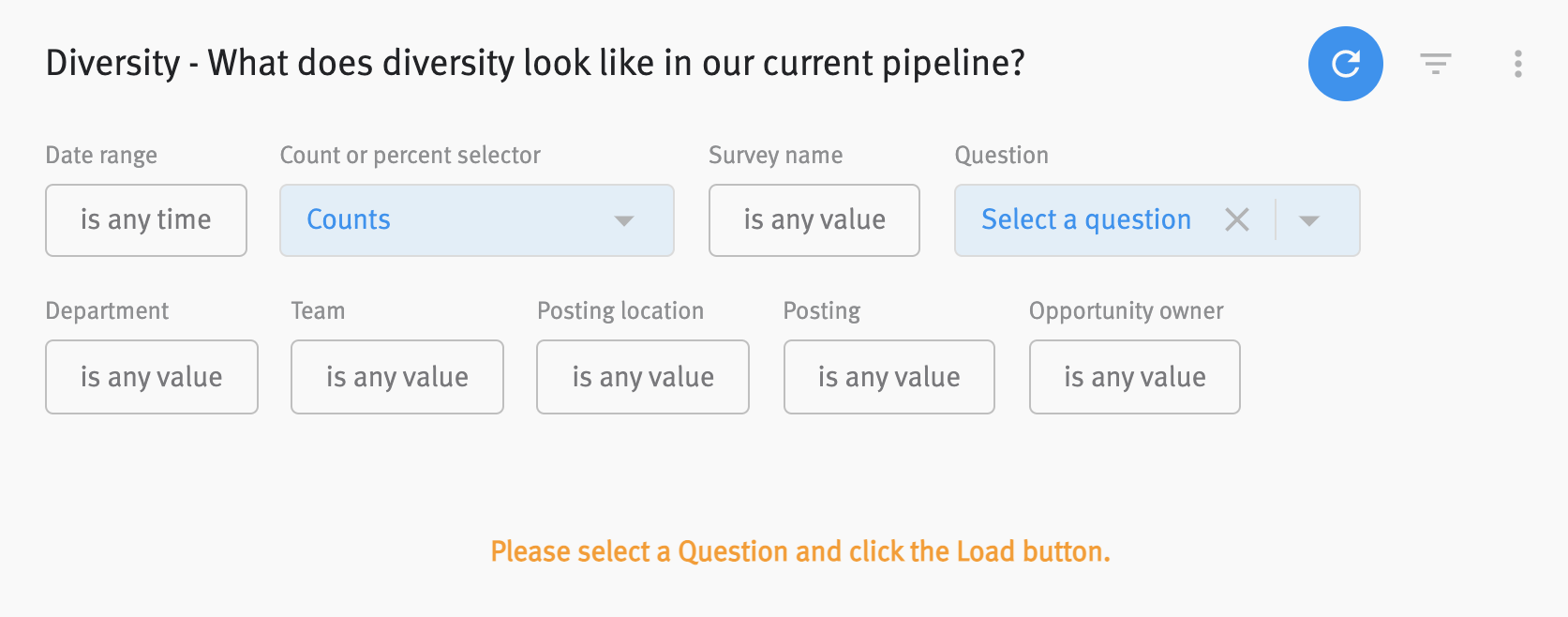Open the Count or percent selector dropdown
This screenshot has width=1568, height=617.
[x=477, y=220]
